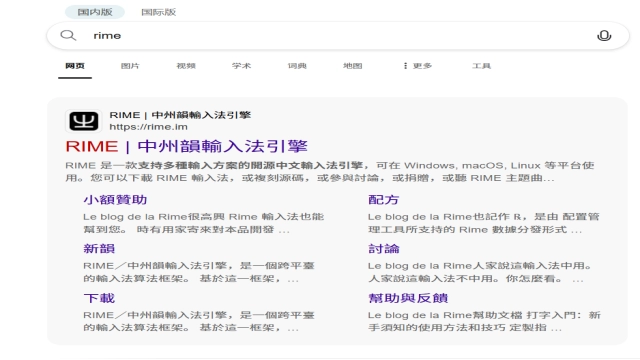The image size is (640, 360).
Task: Click the description under 配方
Action: 484,223
